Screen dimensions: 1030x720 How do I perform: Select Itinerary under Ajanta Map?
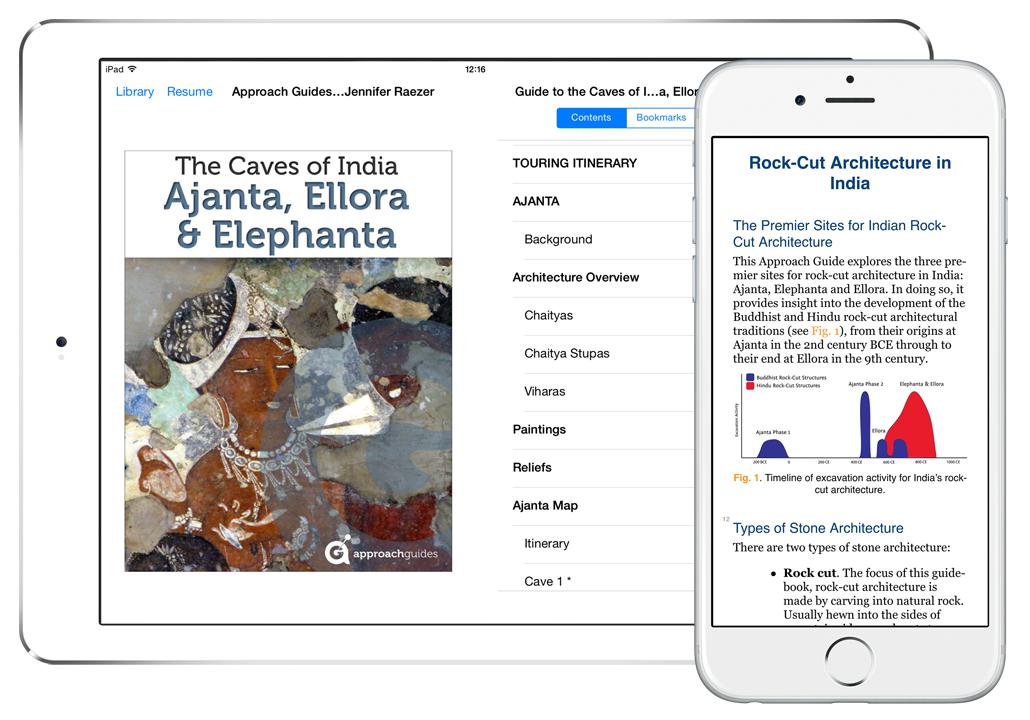[x=546, y=543]
